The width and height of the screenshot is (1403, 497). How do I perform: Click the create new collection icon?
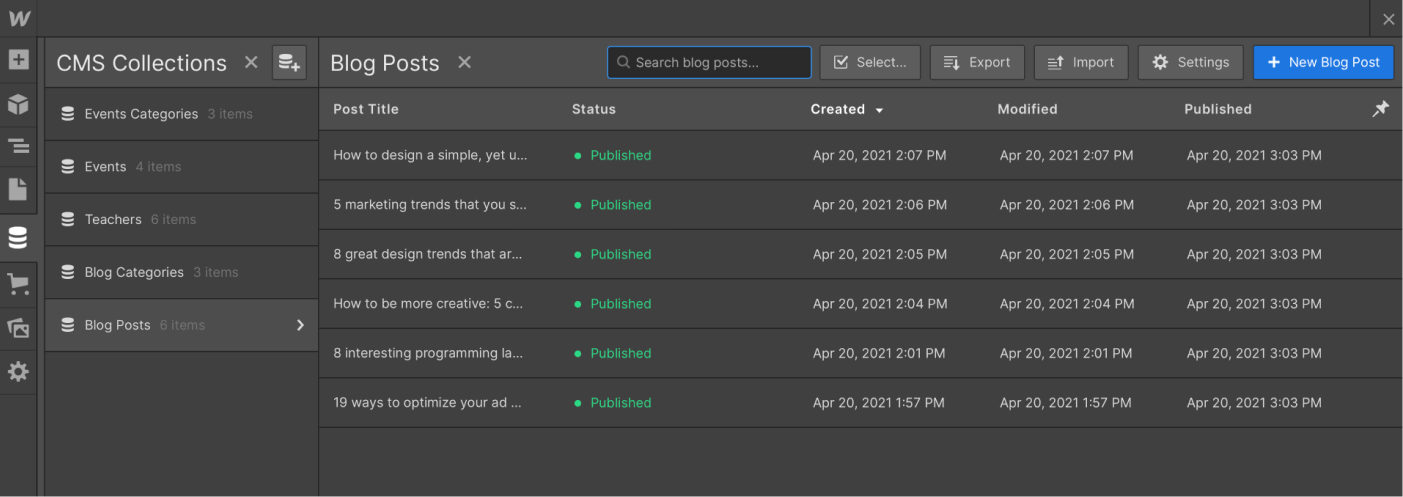[289, 62]
